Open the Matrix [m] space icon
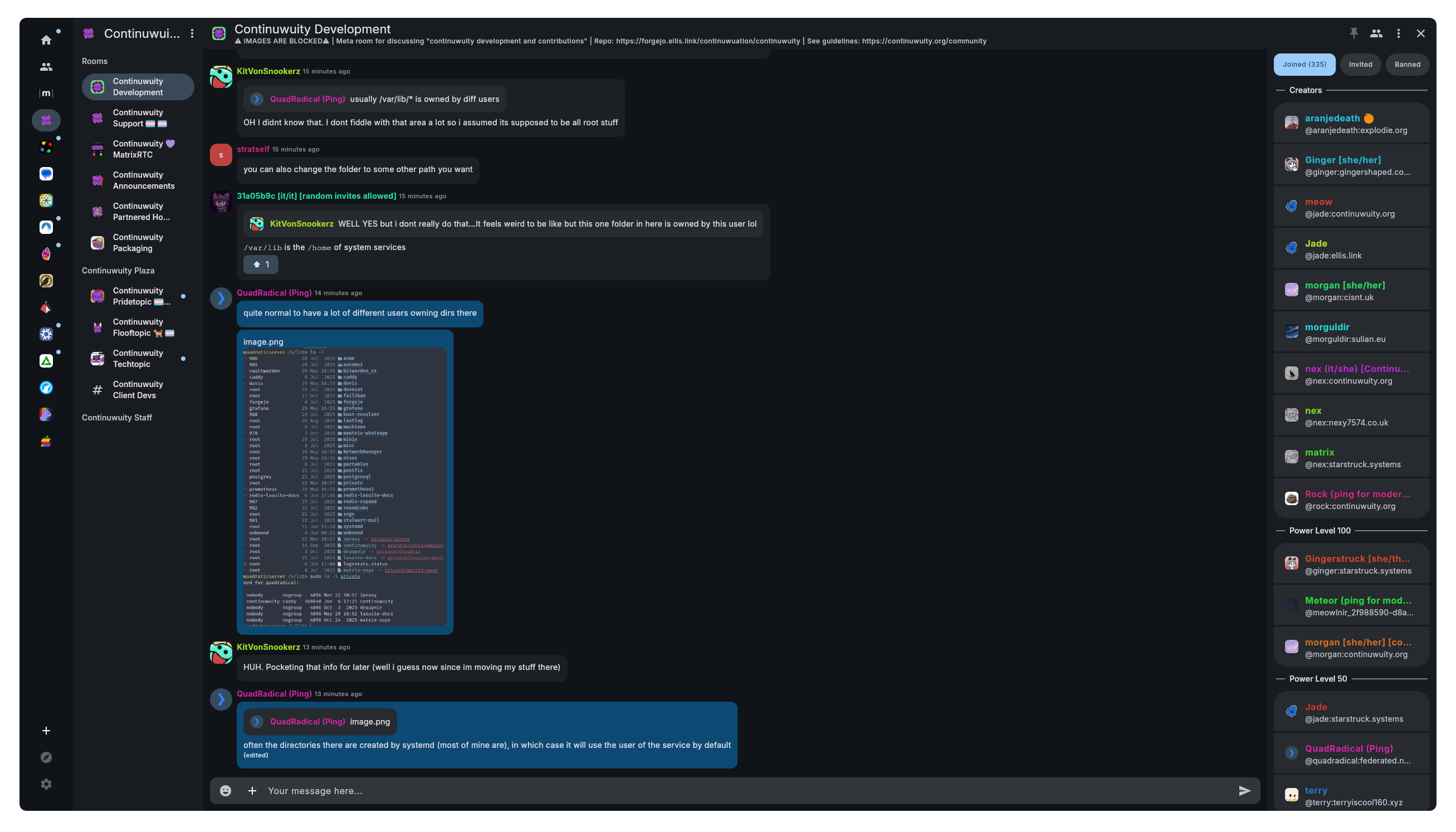The height and width of the screenshot is (832, 1456). (x=46, y=93)
